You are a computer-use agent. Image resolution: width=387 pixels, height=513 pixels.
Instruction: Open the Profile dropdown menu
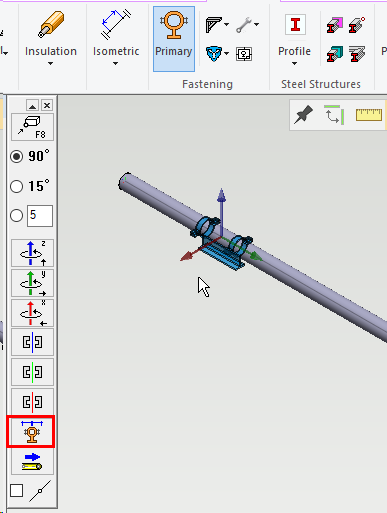(x=294, y=64)
